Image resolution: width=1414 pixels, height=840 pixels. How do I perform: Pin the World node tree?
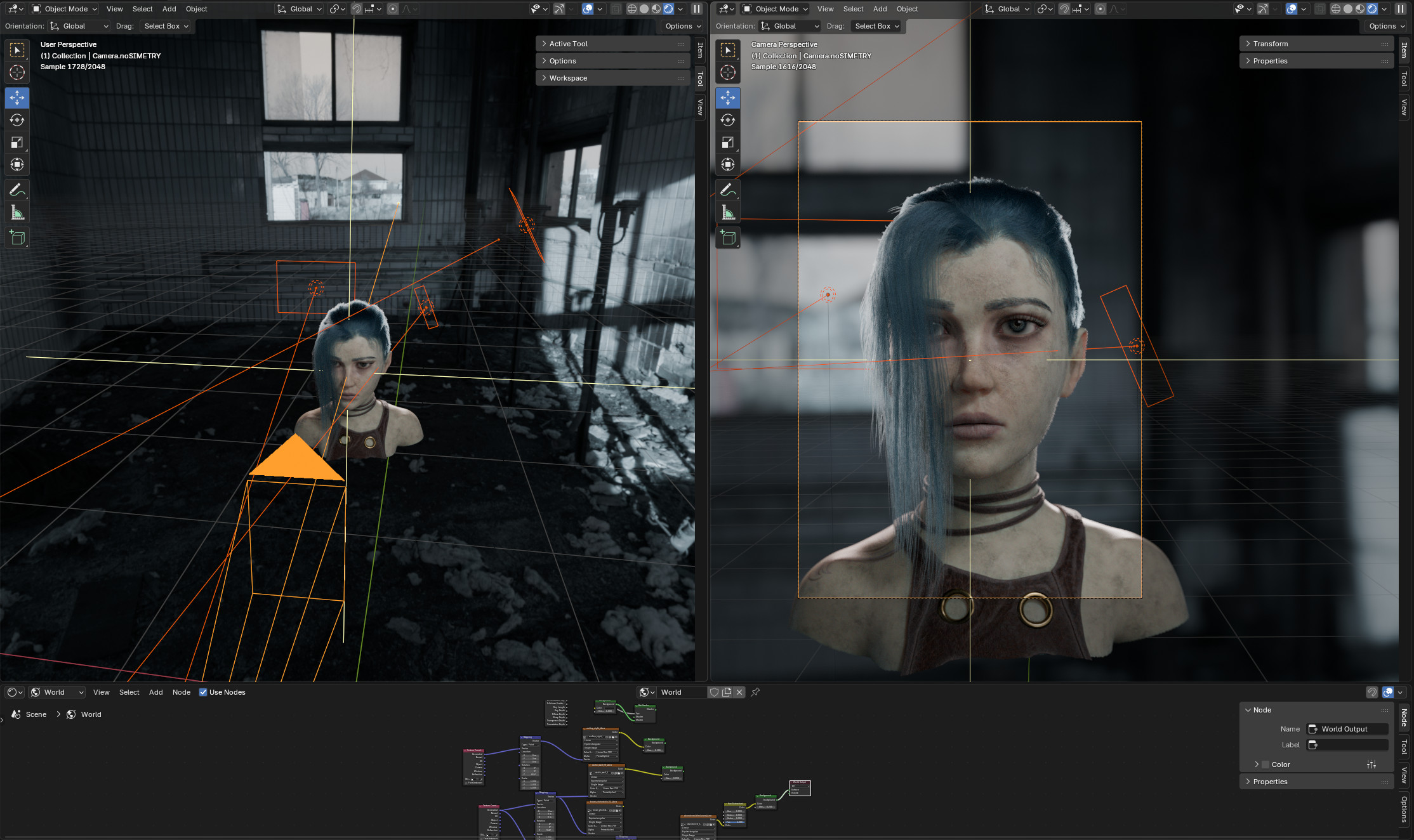(755, 692)
